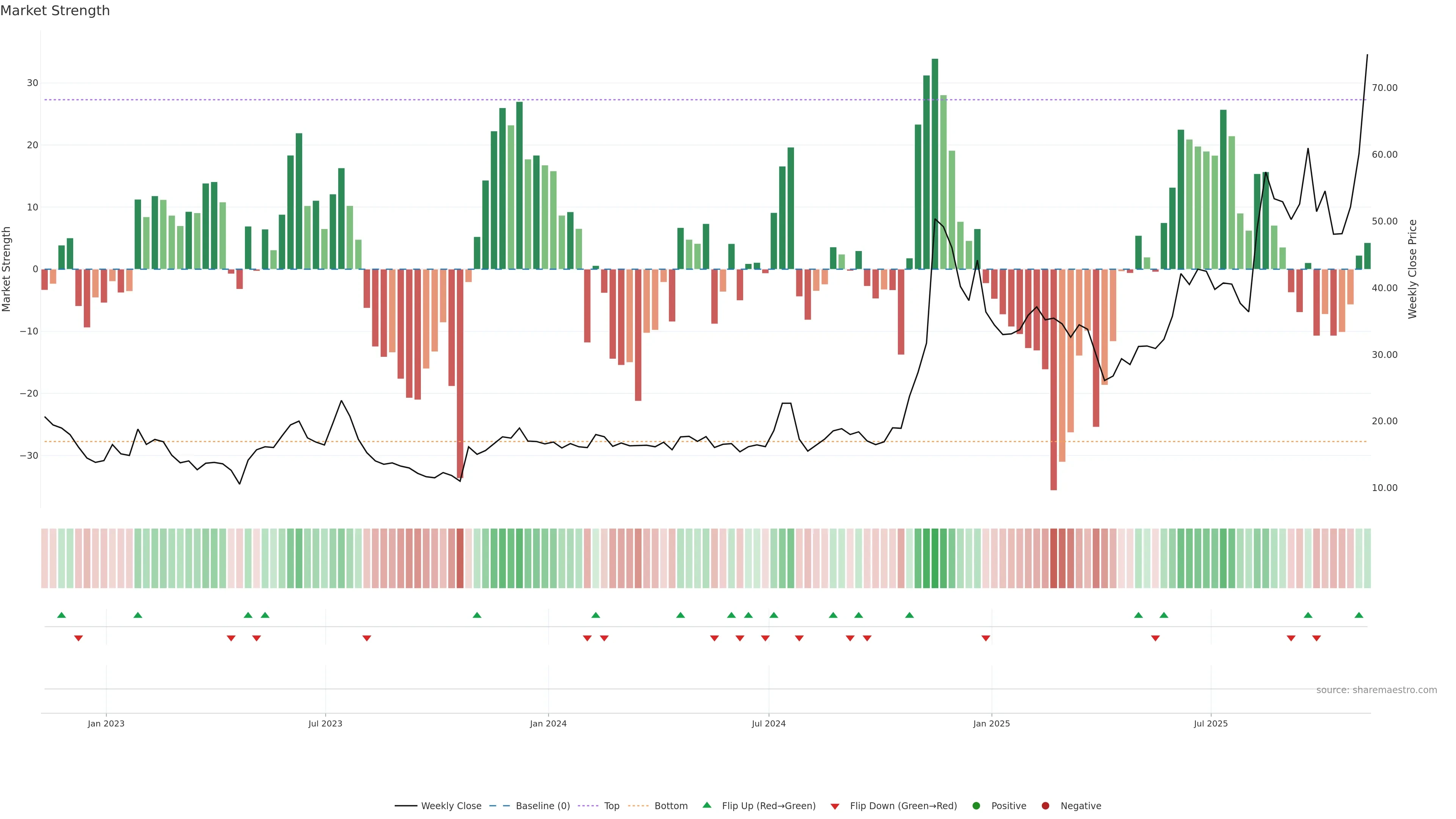The image size is (1456, 819).
Task: Select the first green flip-up triangle marker
Action: click(x=61, y=615)
